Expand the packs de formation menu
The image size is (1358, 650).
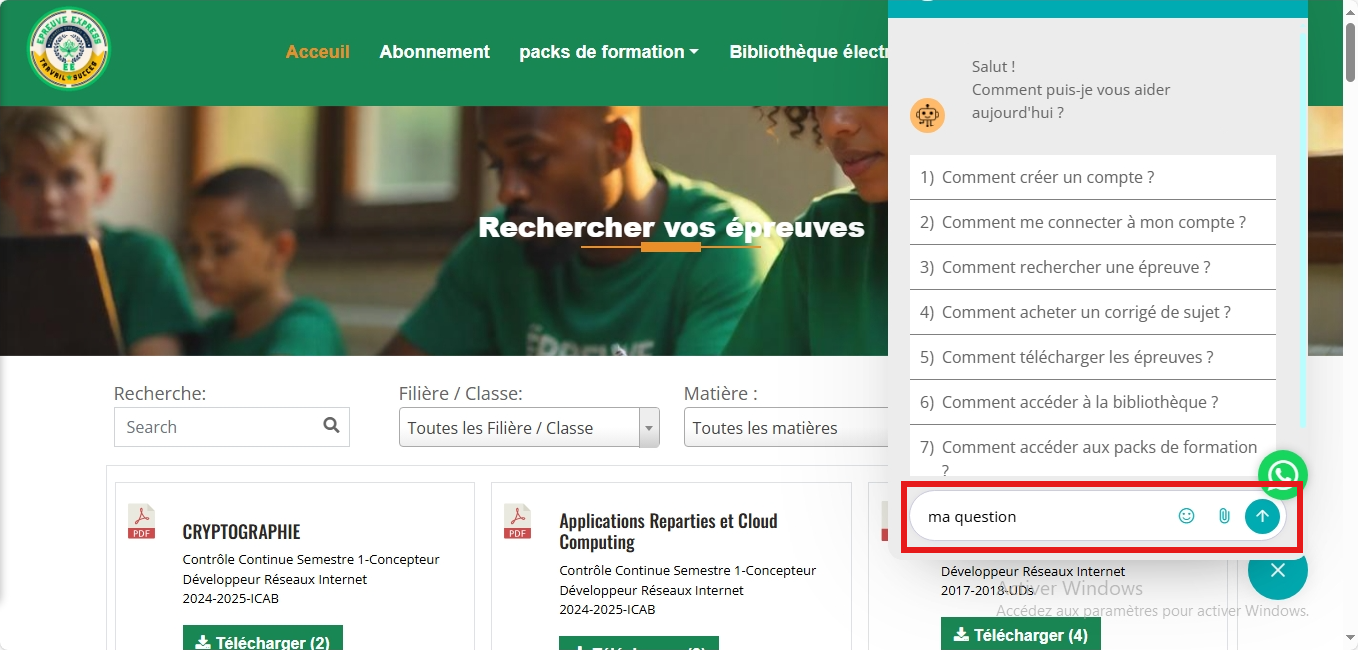pyautogui.click(x=609, y=52)
